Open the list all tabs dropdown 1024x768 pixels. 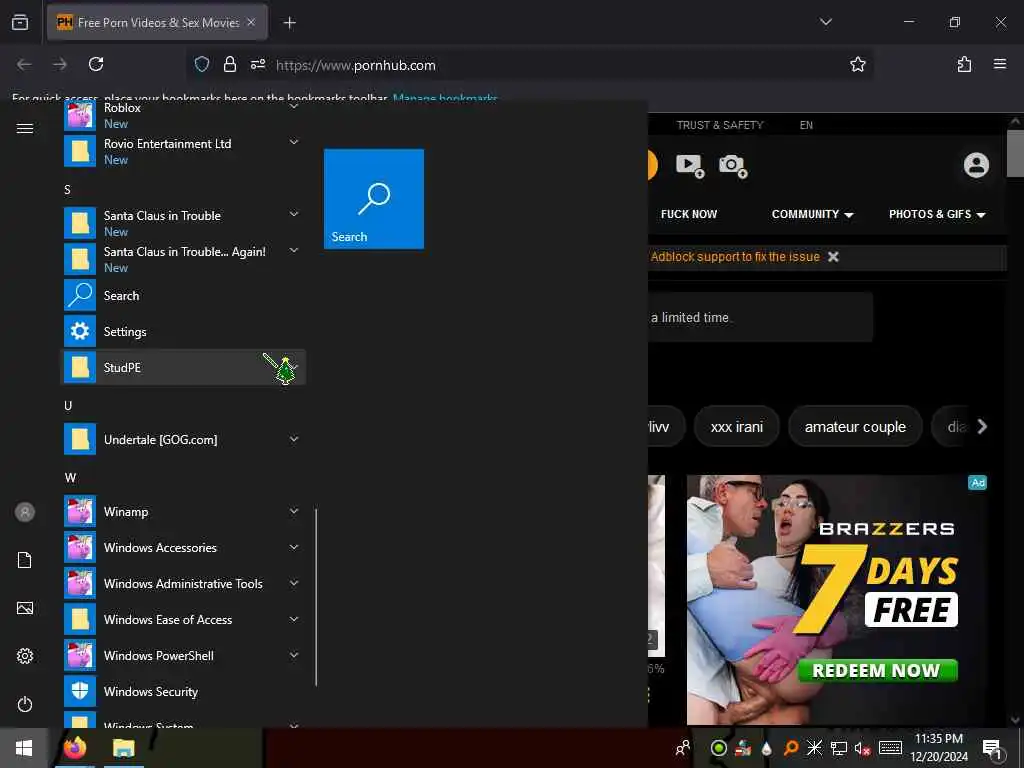click(x=825, y=22)
